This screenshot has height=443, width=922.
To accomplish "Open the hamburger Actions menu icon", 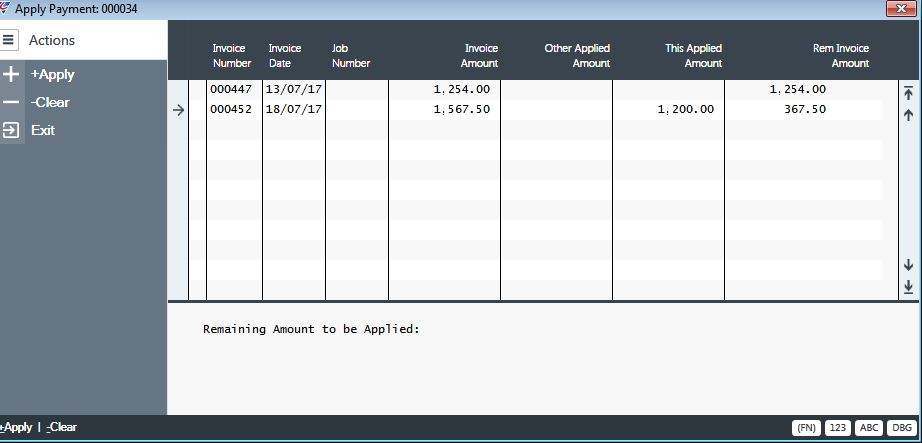I will (x=8, y=40).
